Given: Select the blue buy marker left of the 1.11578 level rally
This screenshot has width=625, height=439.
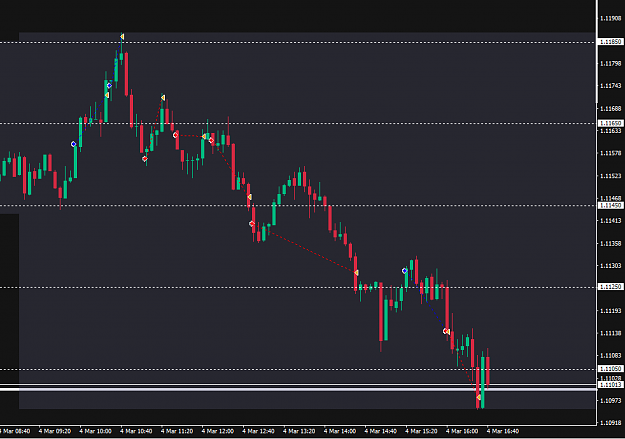Looking at the screenshot, I should 73,144.
